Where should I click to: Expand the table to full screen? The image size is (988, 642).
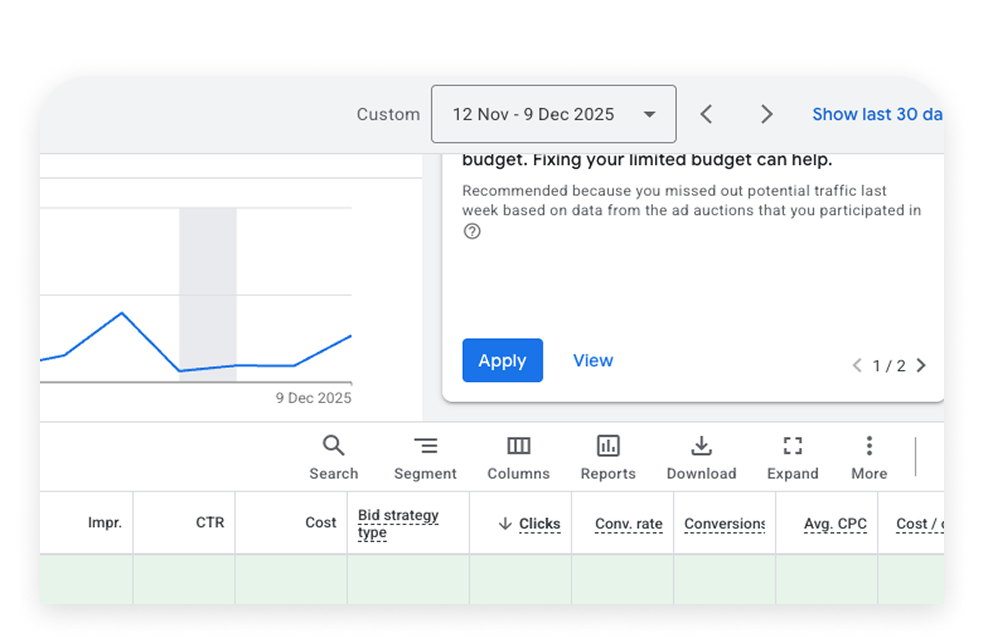pyautogui.click(x=793, y=457)
